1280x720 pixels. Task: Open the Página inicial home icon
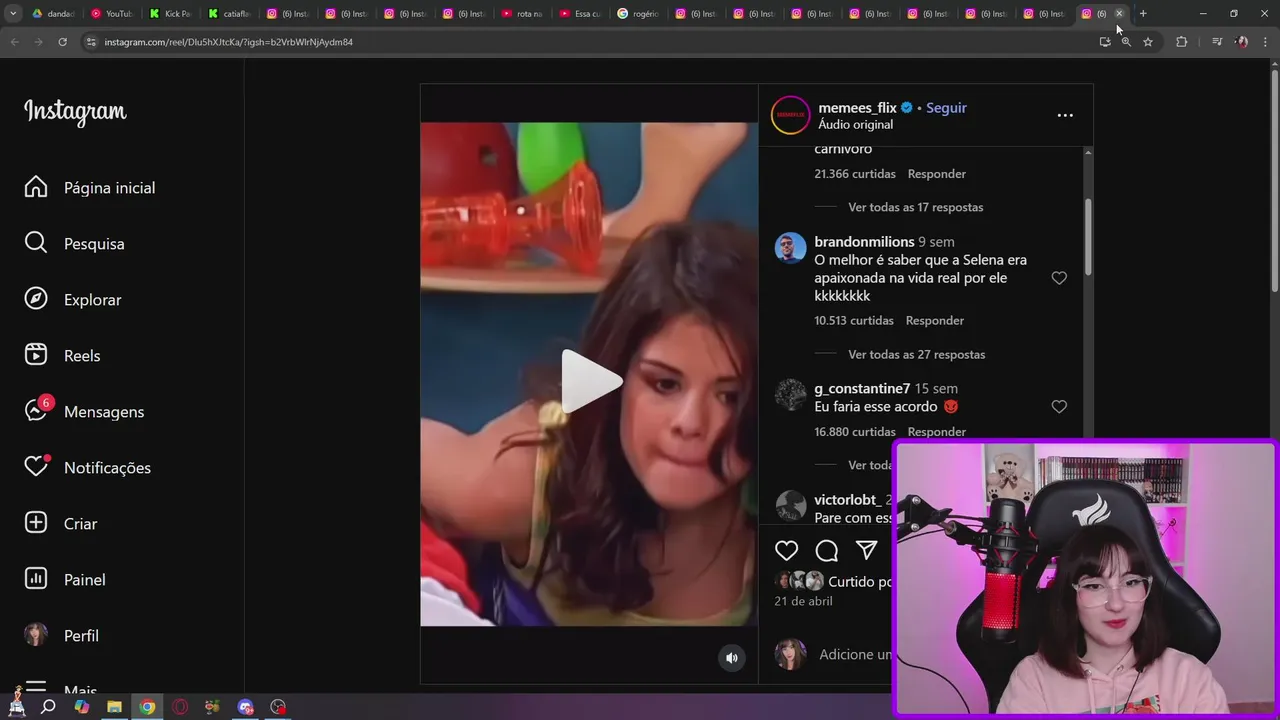point(36,187)
